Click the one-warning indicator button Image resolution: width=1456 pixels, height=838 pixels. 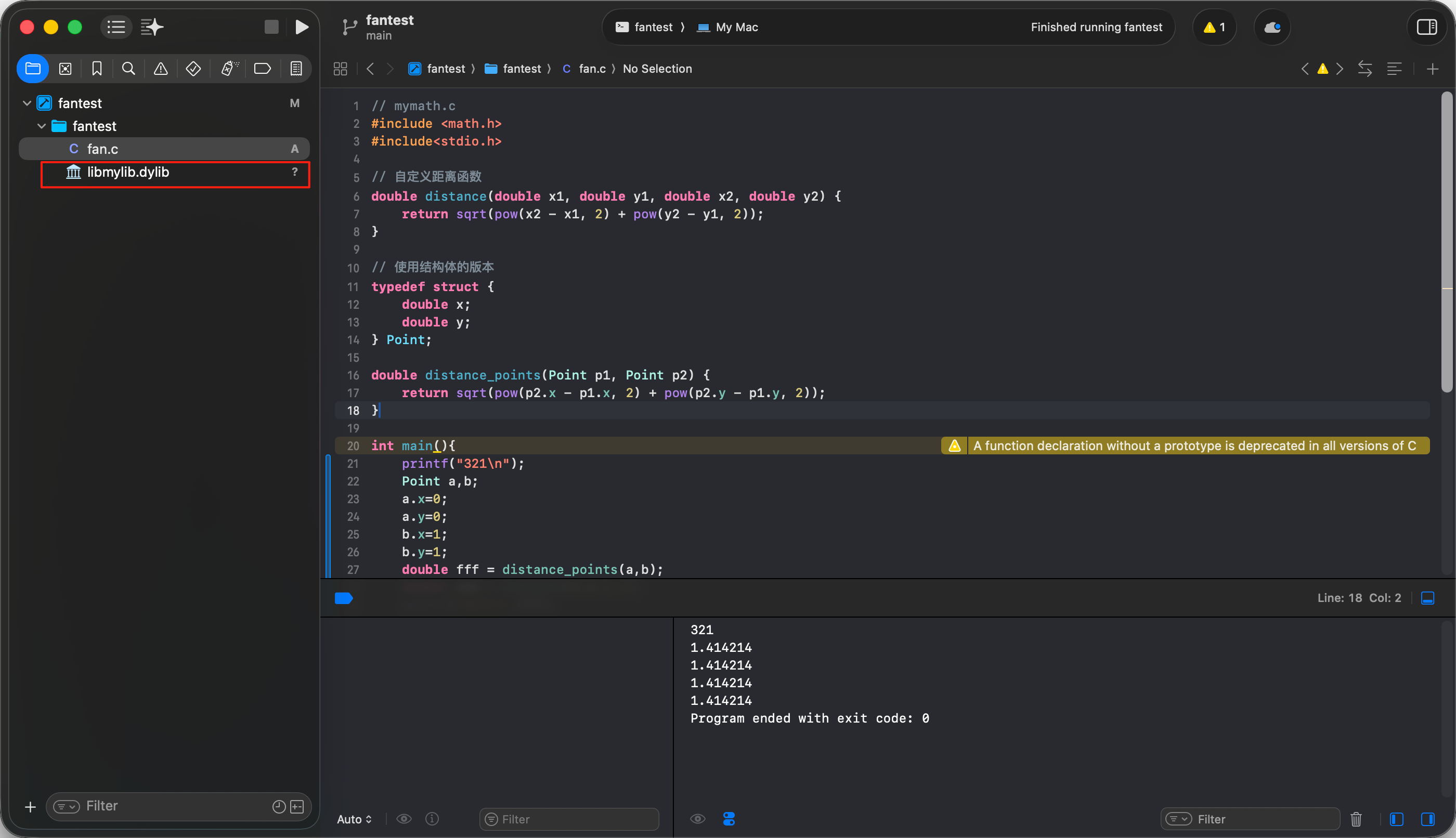(x=1214, y=27)
